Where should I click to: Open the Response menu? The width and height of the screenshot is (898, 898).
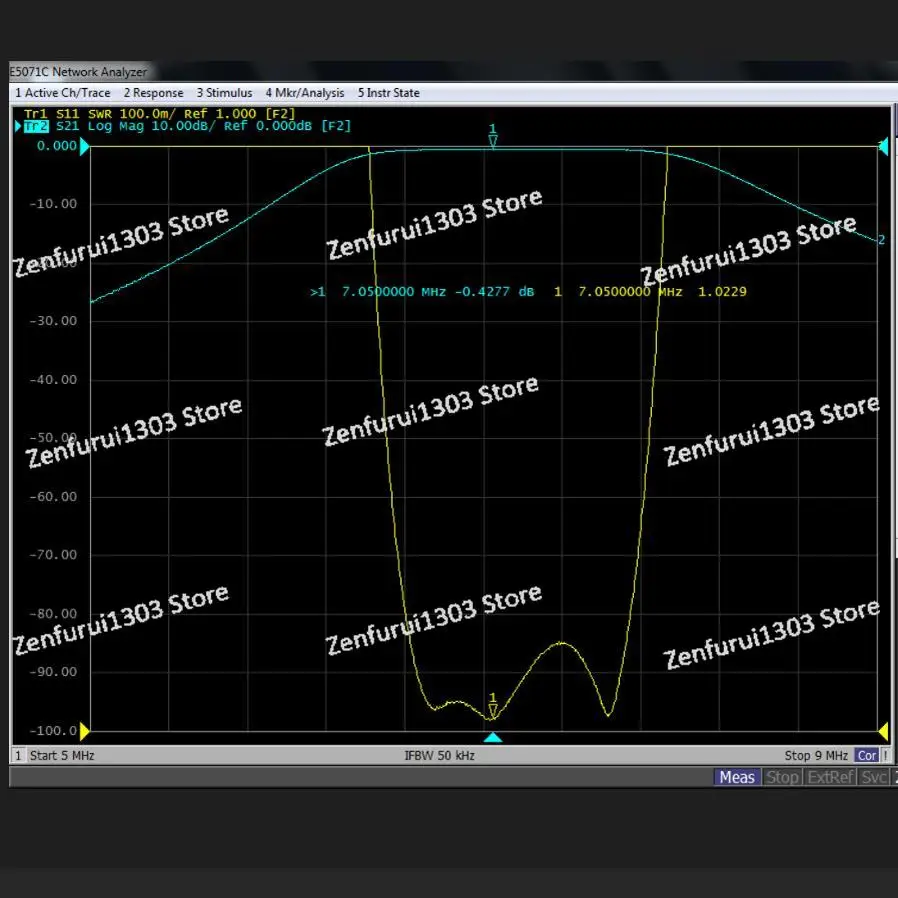(153, 93)
